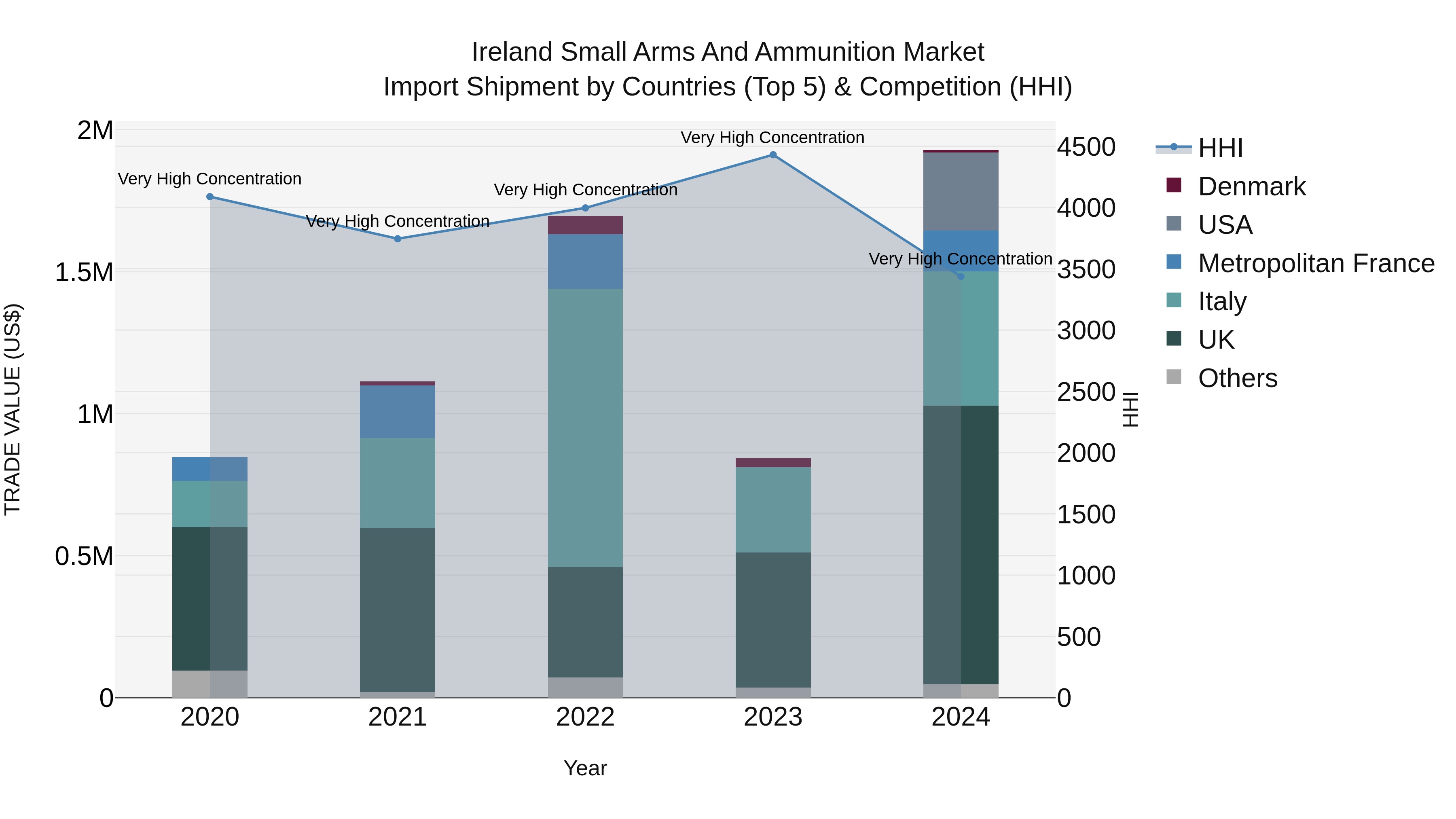
Task: Click the UK segment of the 2024 bar
Action: pyautogui.click(x=961, y=545)
